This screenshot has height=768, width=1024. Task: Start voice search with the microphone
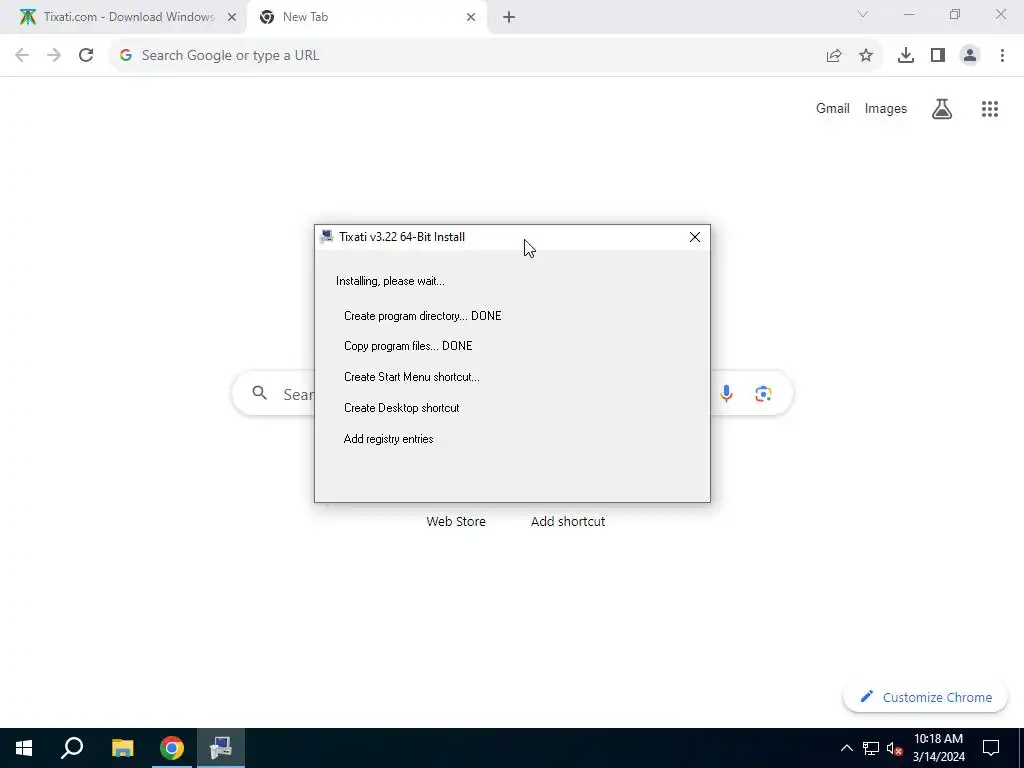726,393
